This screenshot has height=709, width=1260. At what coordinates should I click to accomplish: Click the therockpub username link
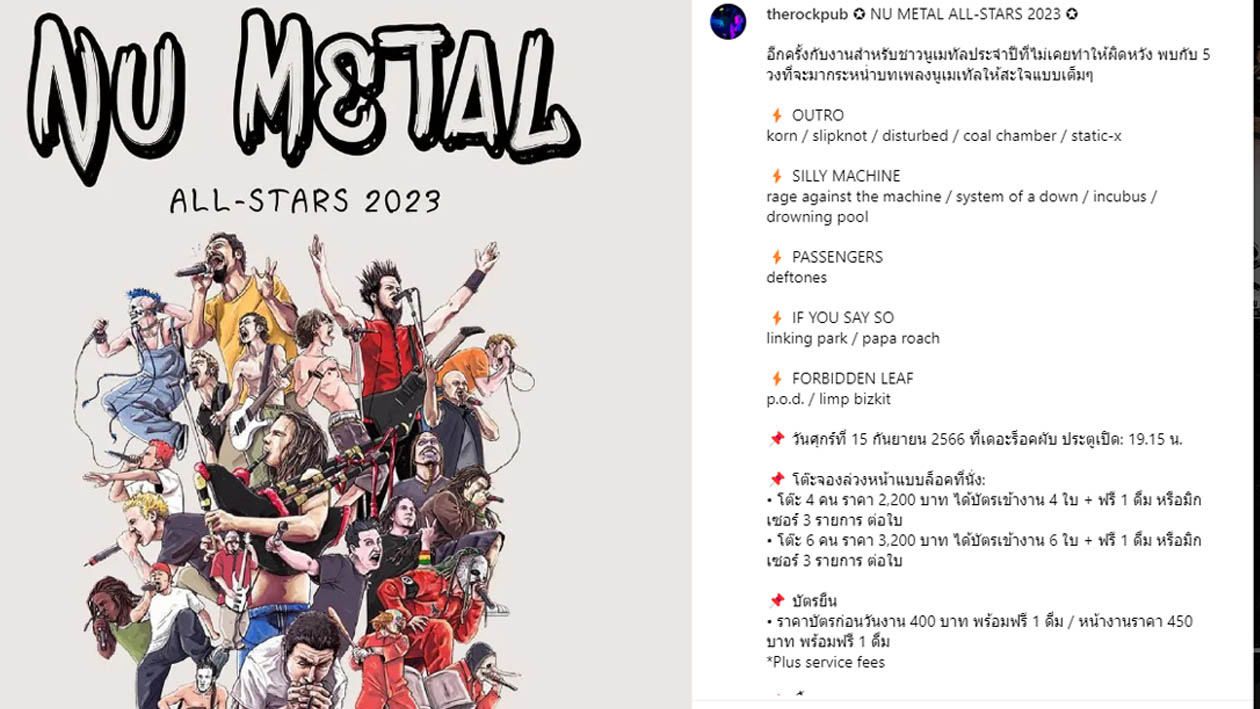point(806,14)
